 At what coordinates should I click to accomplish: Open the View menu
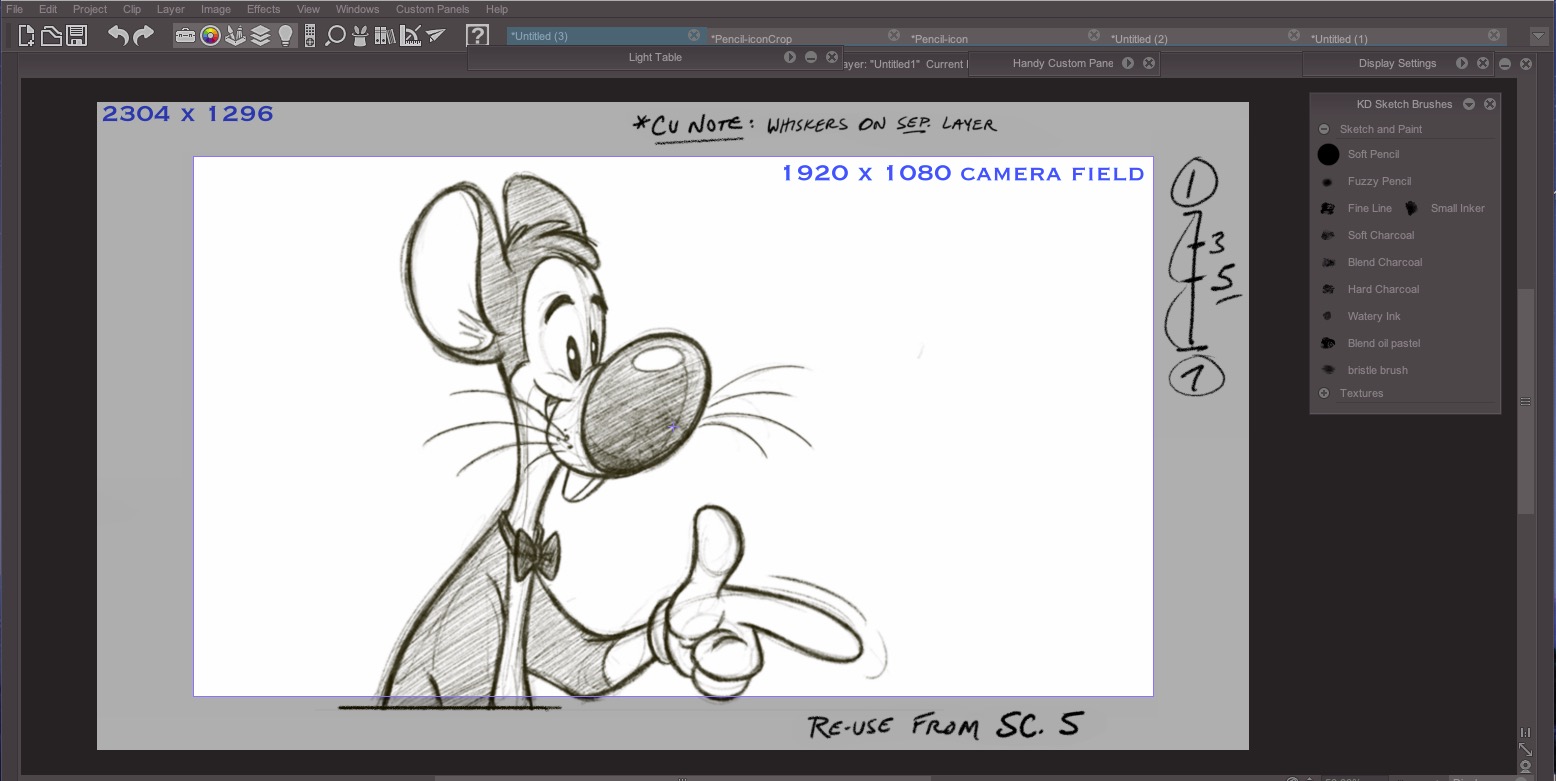click(308, 9)
